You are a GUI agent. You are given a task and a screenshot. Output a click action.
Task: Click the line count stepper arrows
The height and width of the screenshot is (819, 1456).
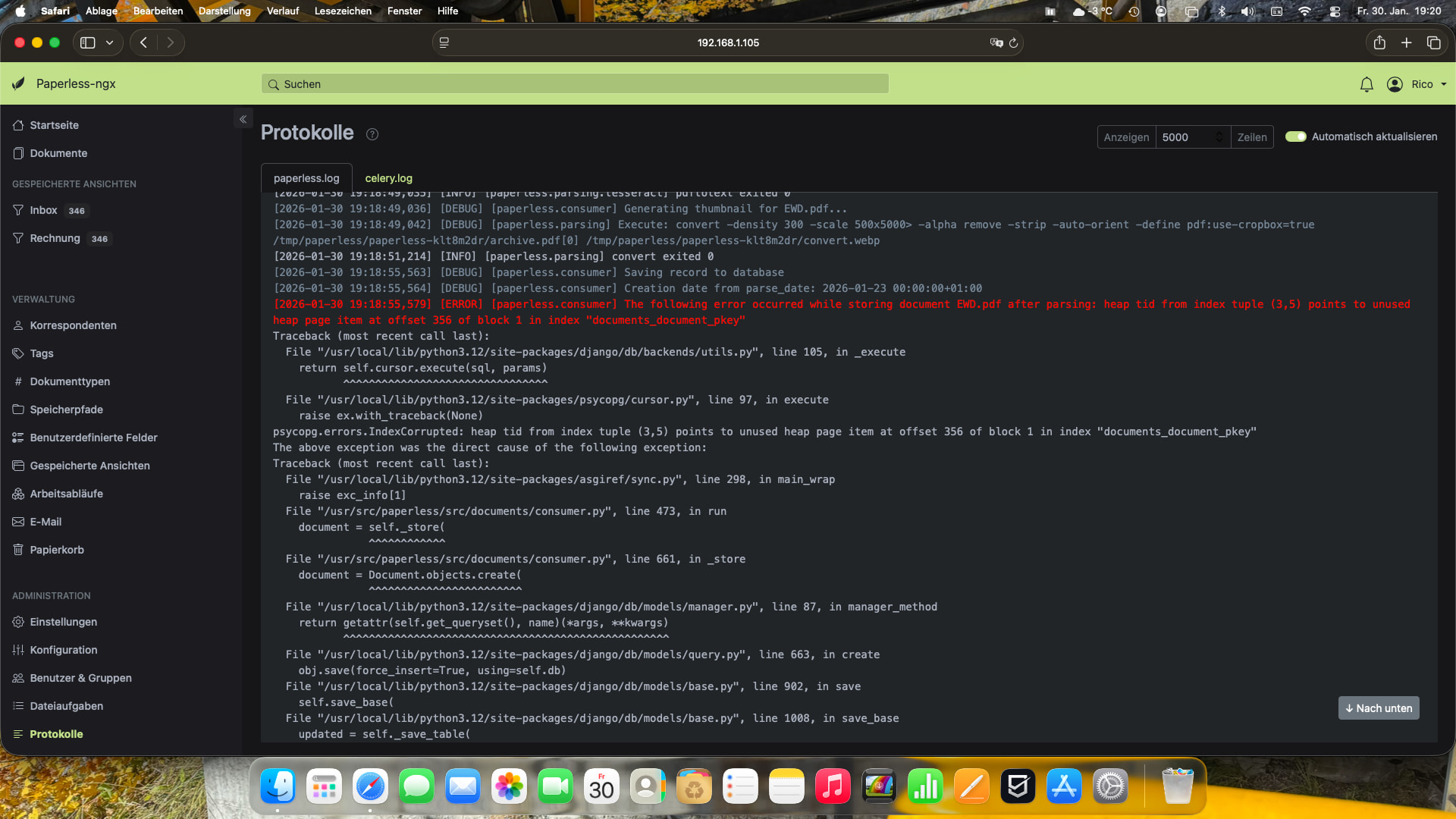point(1219,136)
